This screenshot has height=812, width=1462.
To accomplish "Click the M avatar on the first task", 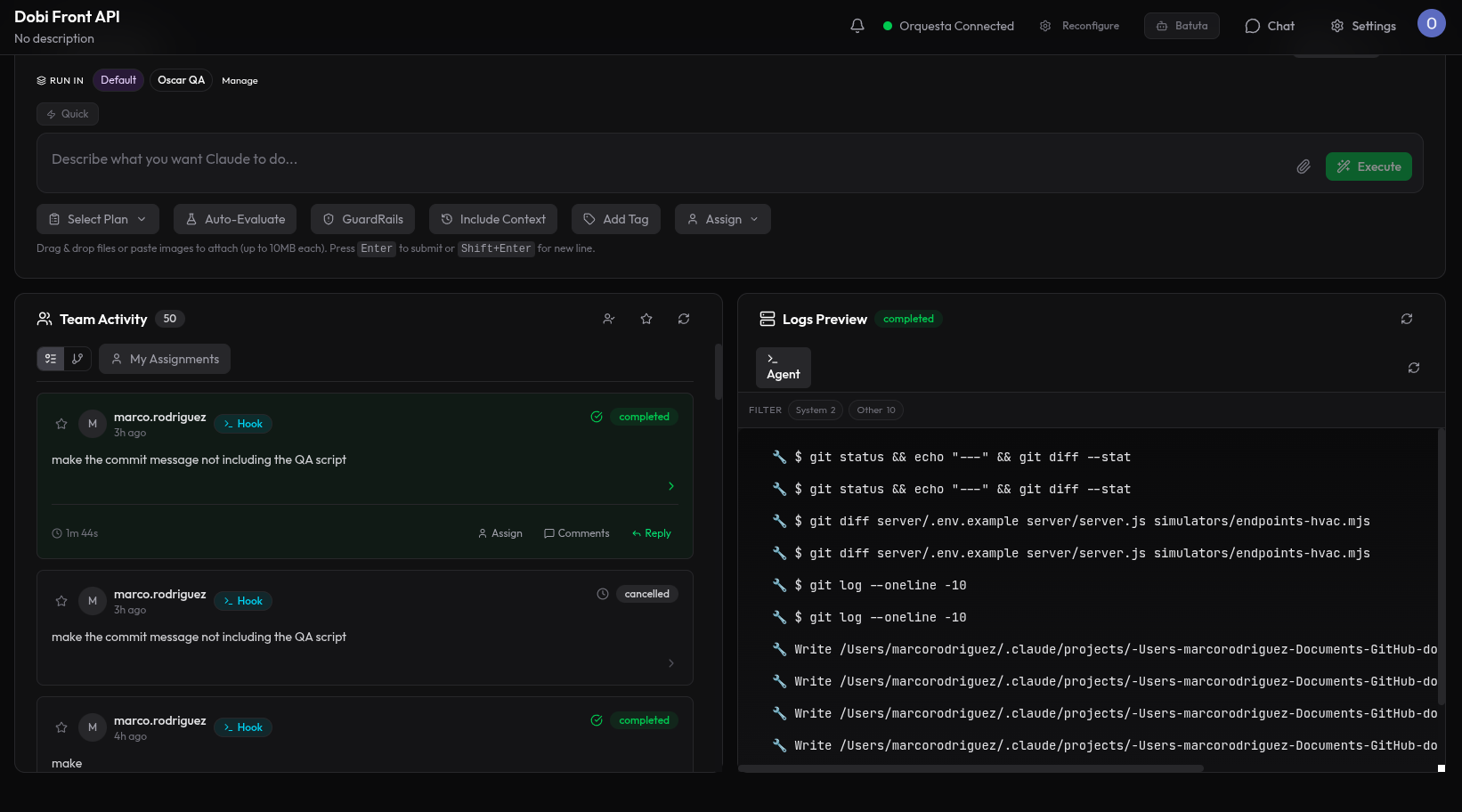I will pyautogui.click(x=93, y=424).
